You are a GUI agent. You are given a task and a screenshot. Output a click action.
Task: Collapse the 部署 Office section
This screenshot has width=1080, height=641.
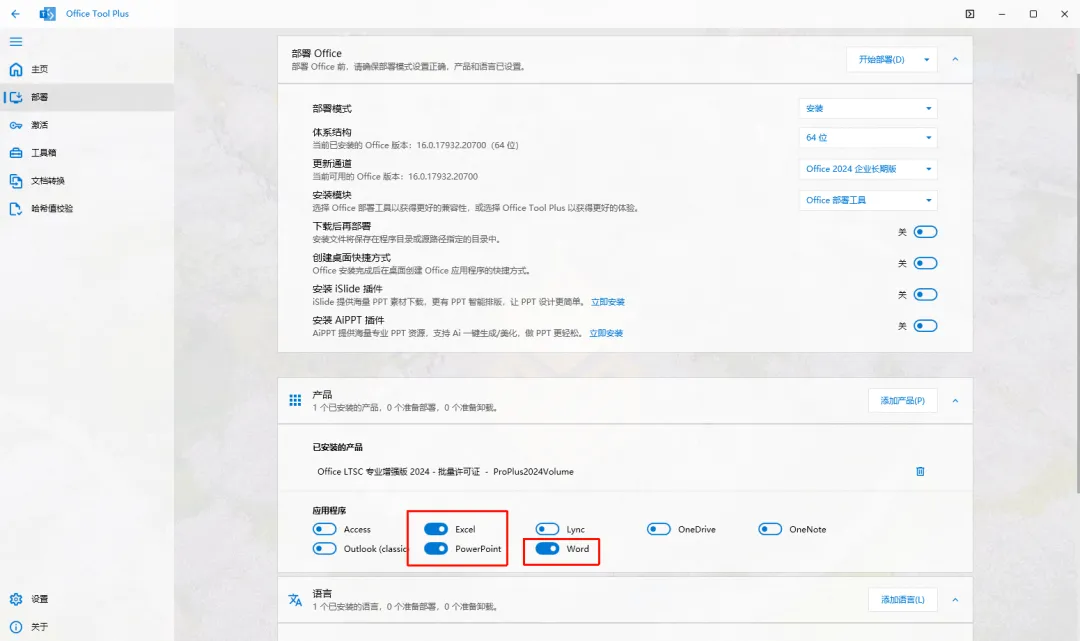[x=955, y=60]
